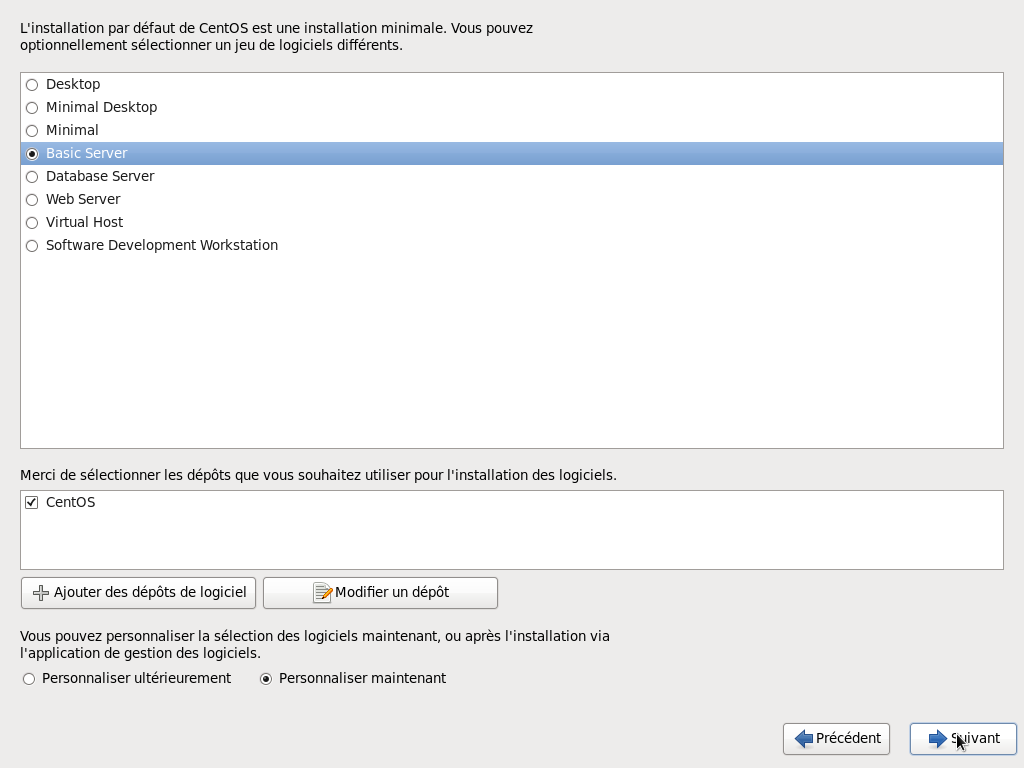Select the Web Server option
This screenshot has width=1024, height=768.
pyautogui.click(x=32, y=200)
